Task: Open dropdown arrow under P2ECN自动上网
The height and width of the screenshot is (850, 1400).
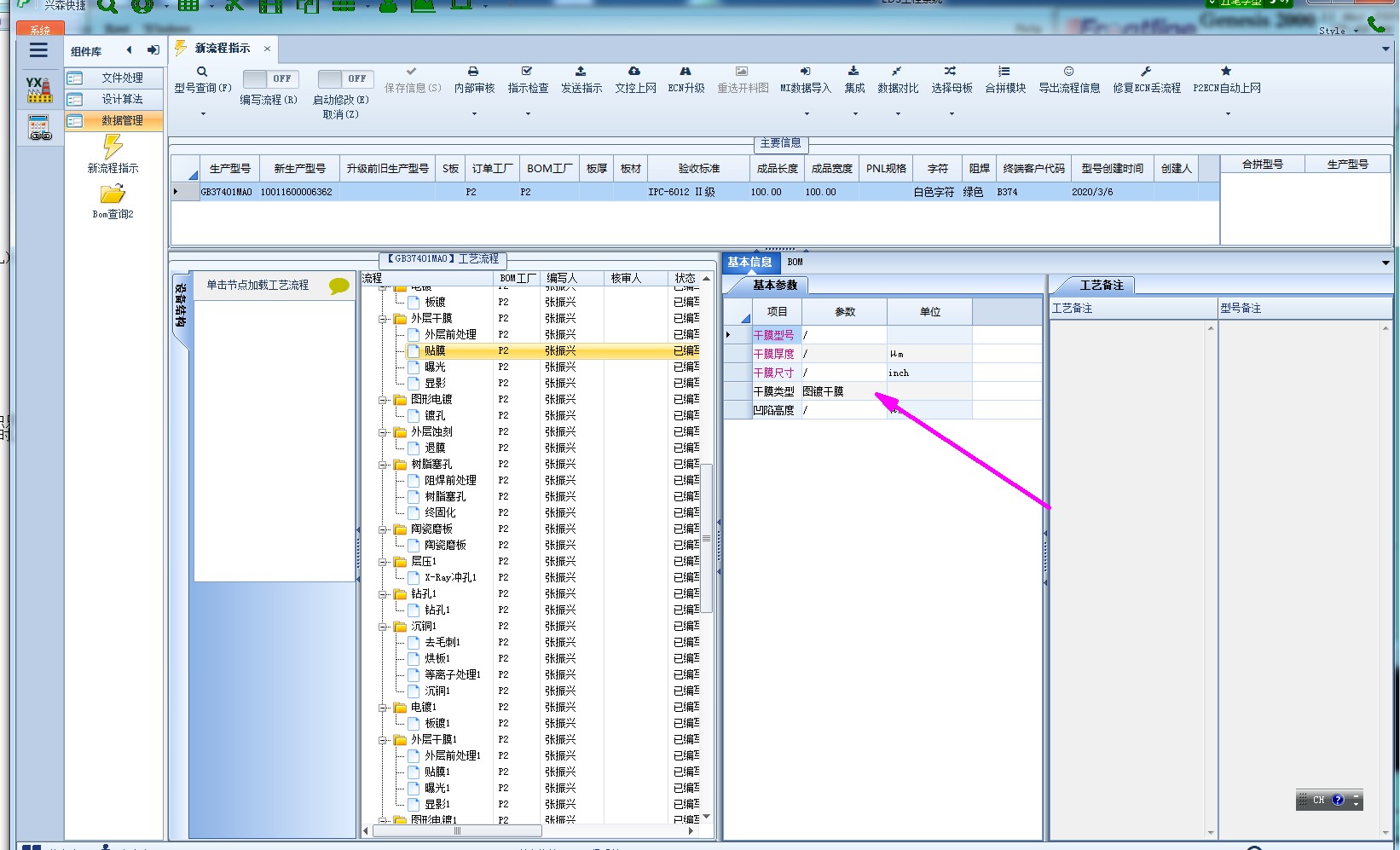Action: 1228,113
